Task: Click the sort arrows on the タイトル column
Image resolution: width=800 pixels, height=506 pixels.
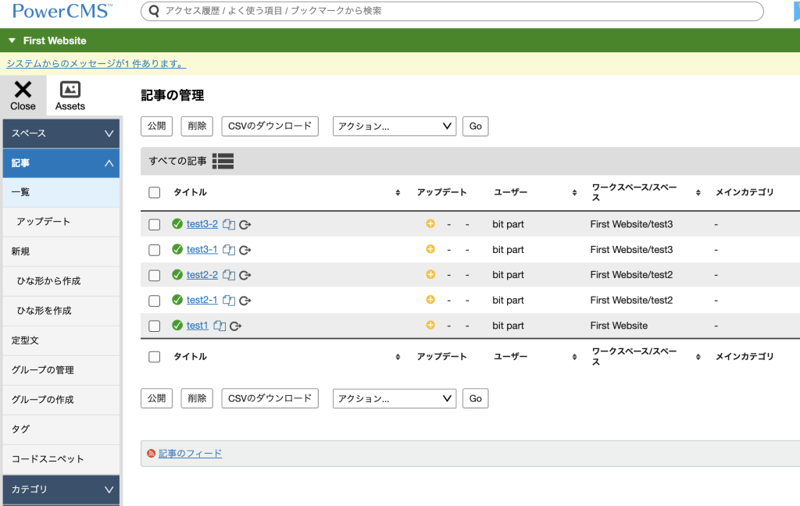Action: pos(398,192)
